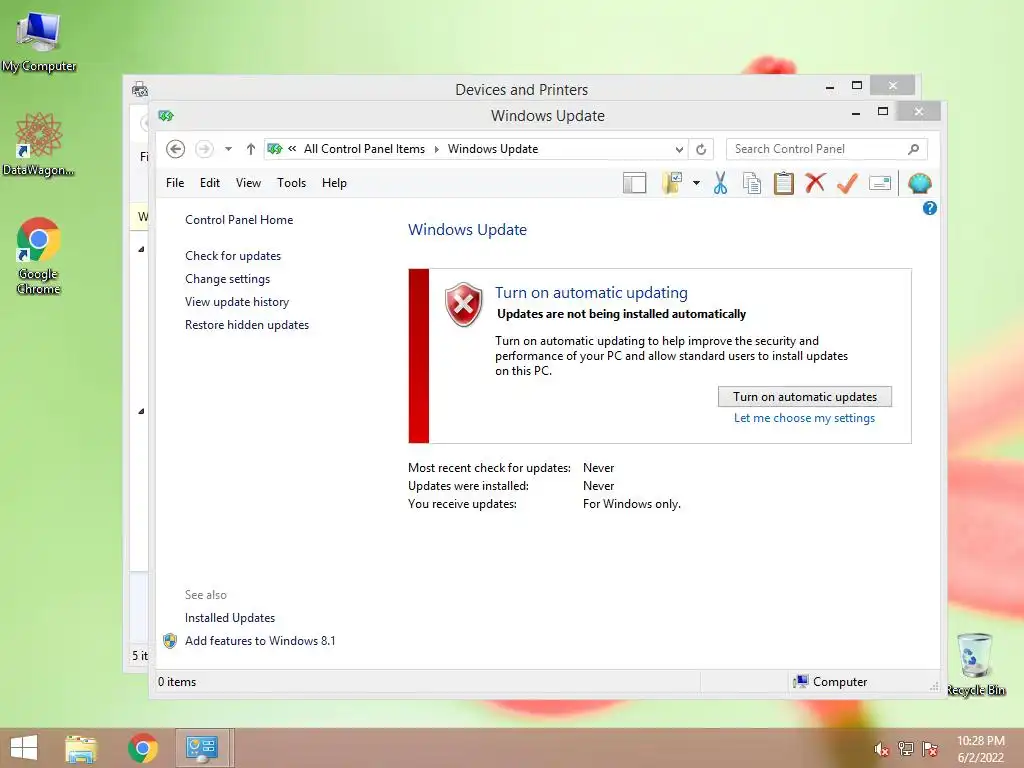Screen dimensions: 1024x768
Task: Click the Cut scissors icon
Action: tap(720, 184)
